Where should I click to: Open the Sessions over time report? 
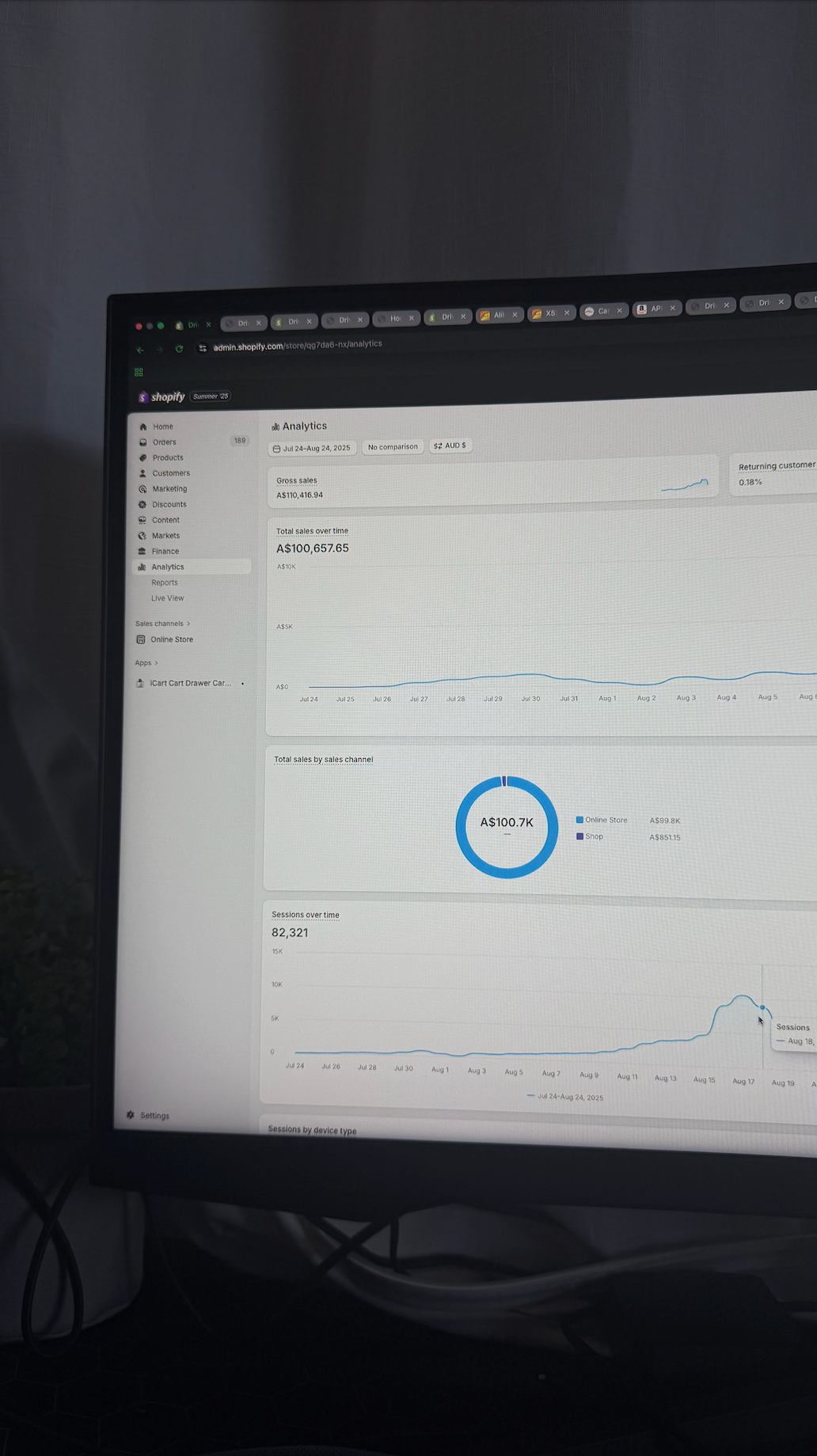click(x=306, y=915)
